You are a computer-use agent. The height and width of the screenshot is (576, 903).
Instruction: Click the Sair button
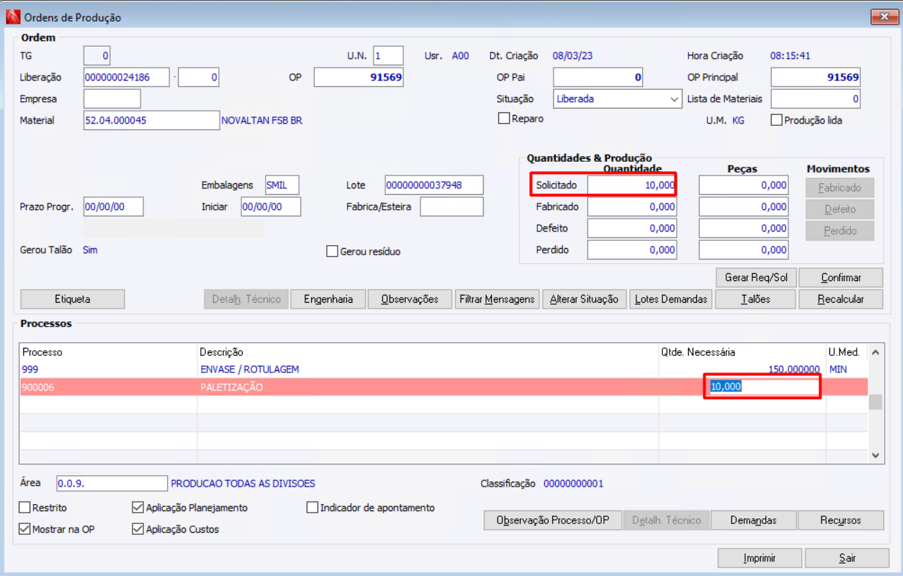[x=847, y=558]
